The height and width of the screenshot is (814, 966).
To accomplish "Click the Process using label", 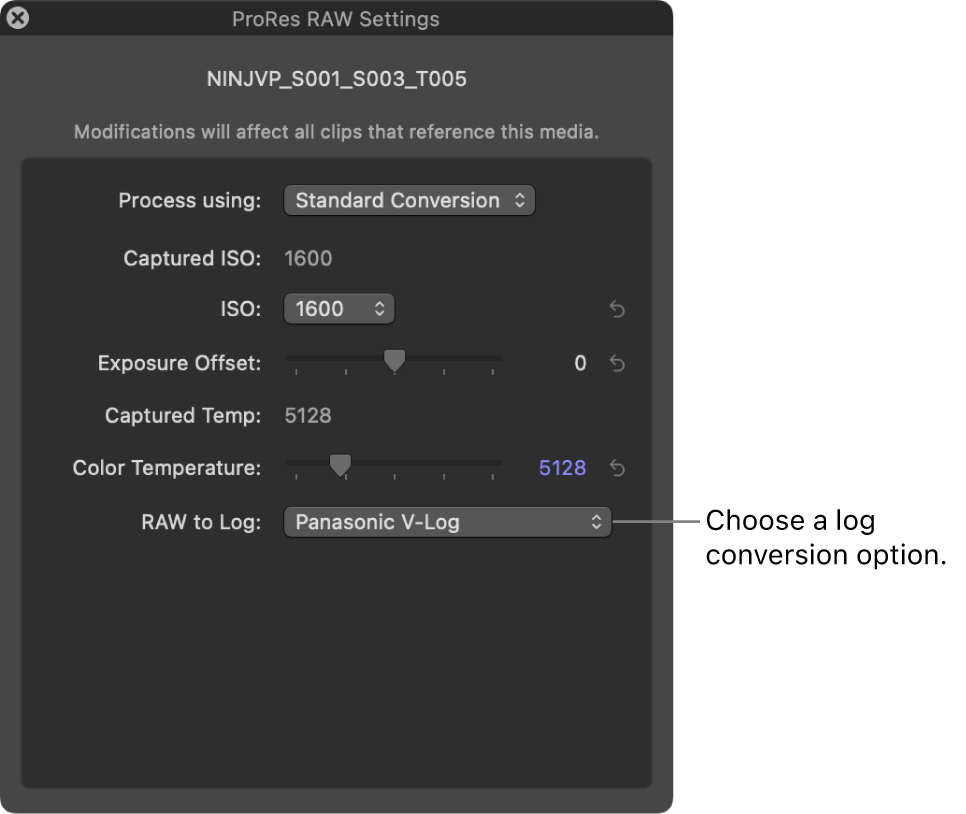I will pyautogui.click(x=189, y=201).
